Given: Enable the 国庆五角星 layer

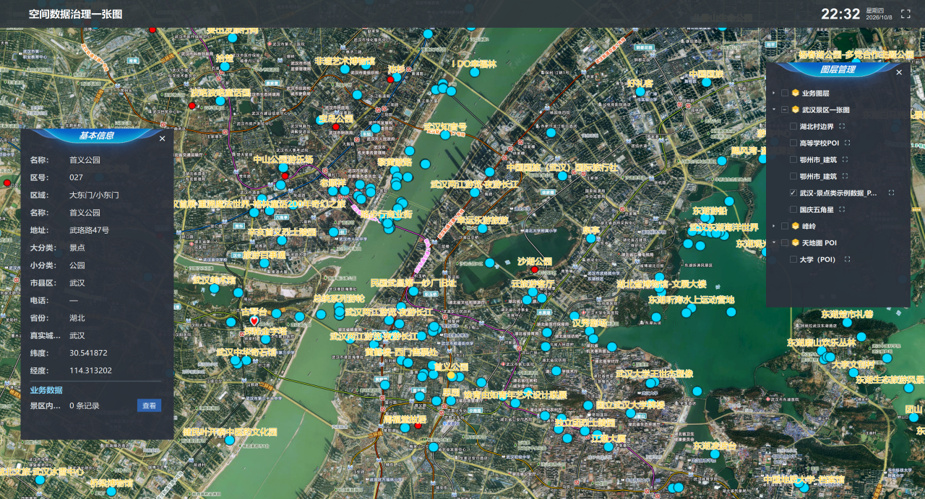Looking at the screenshot, I should pyautogui.click(x=793, y=209).
